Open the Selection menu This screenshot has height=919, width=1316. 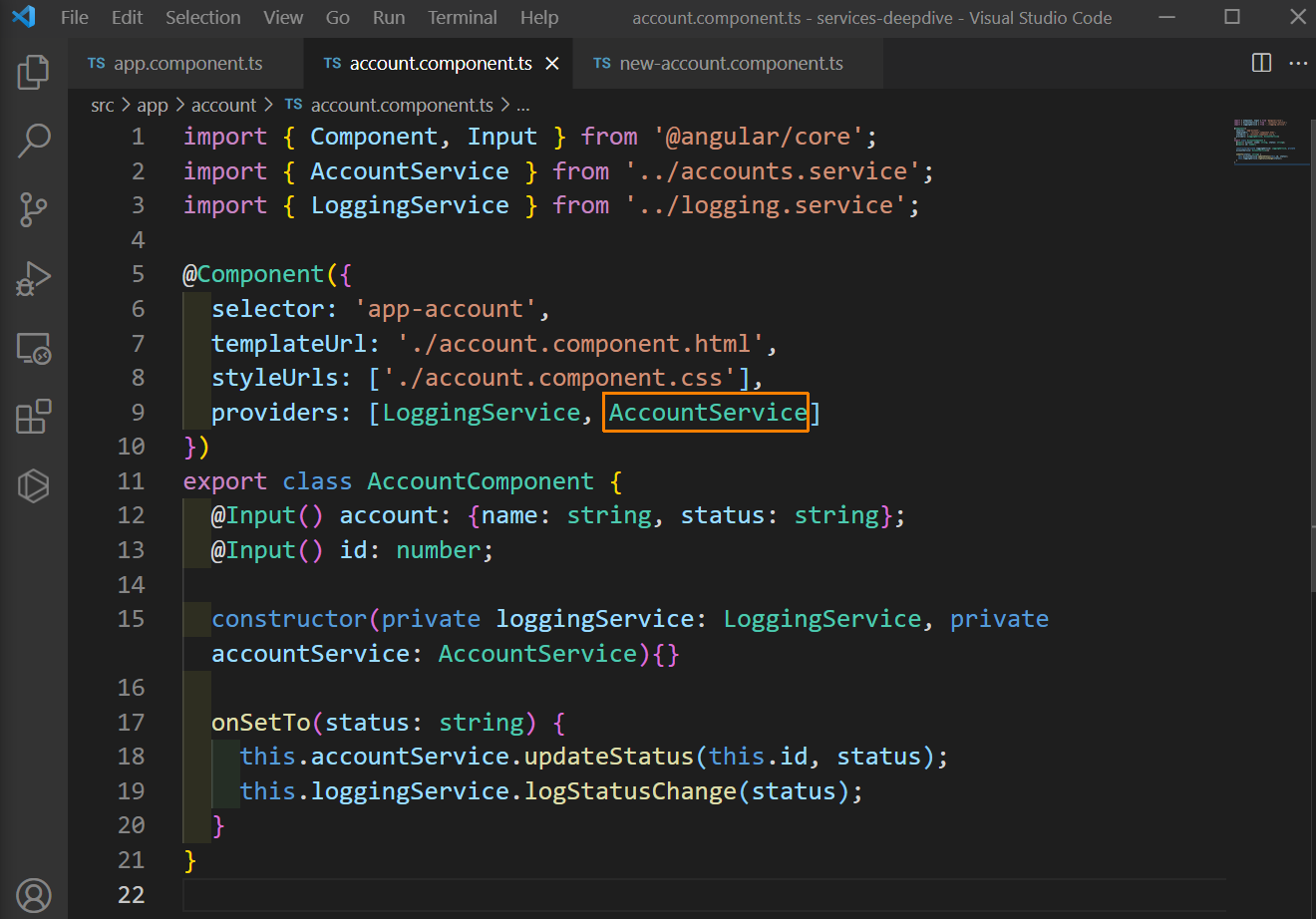(203, 17)
